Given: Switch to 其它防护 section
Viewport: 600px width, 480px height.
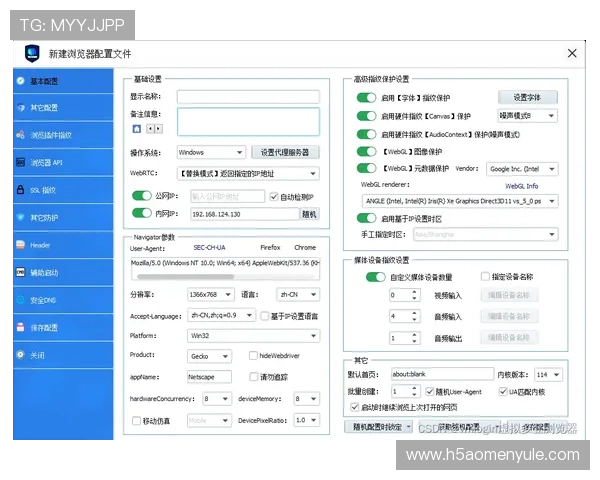Looking at the screenshot, I should (x=63, y=217).
